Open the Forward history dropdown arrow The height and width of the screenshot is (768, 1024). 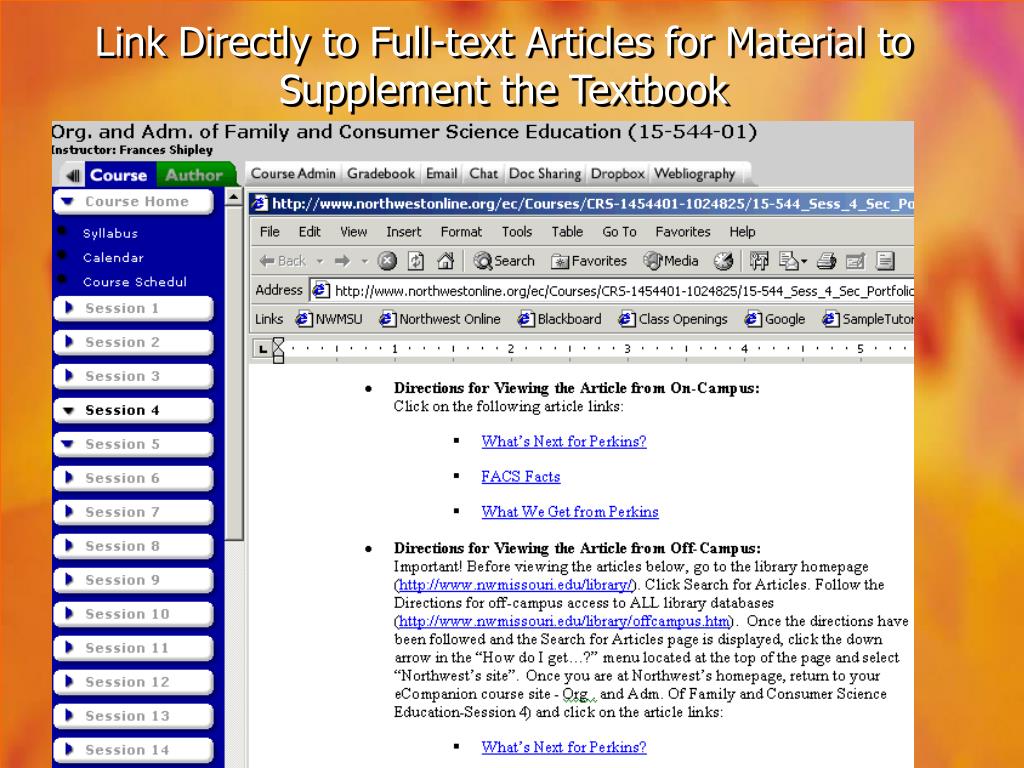(364, 261)
